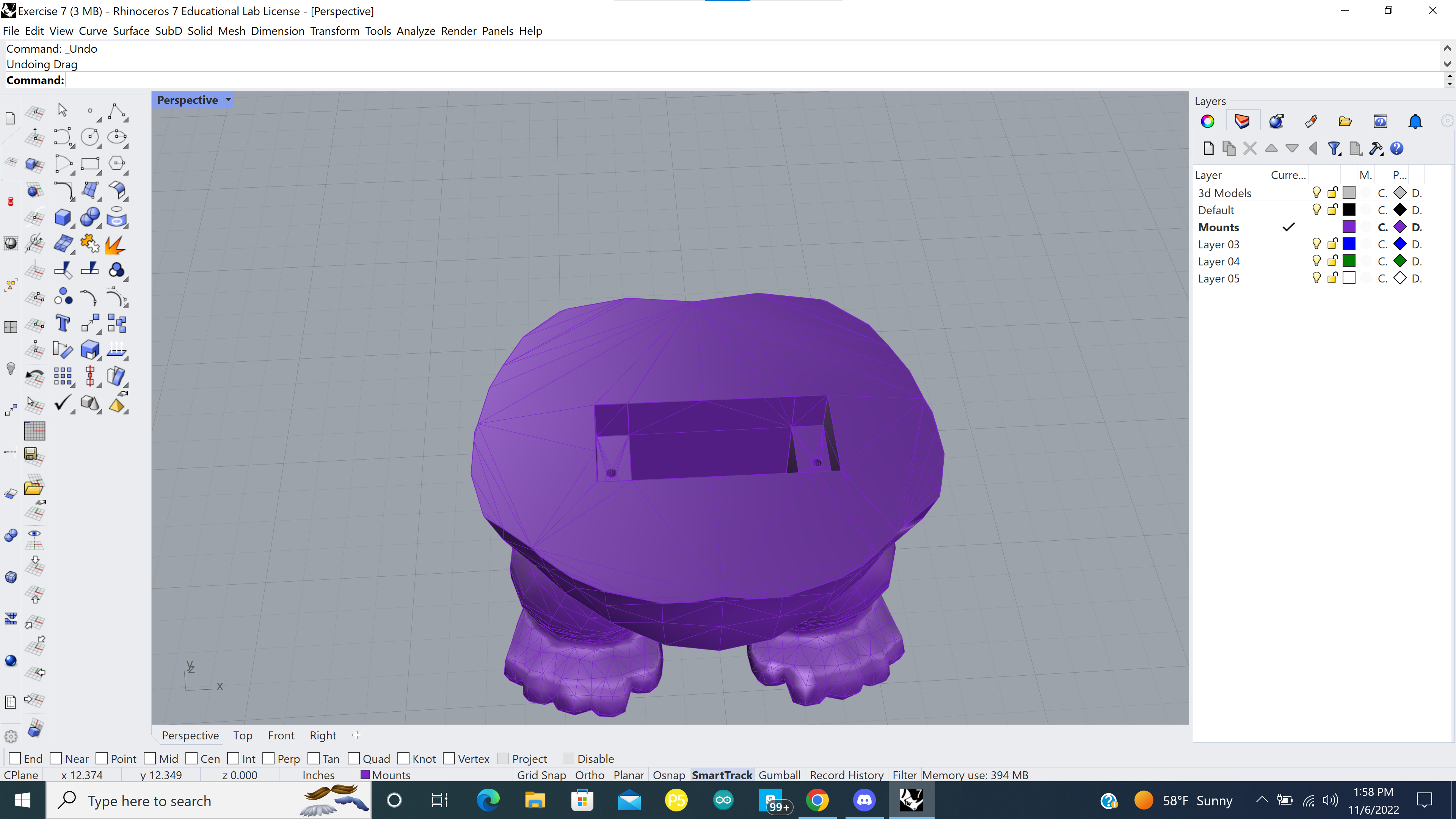Viewport: 1456px width, 819px height.
Task: Enable the Near osnap checkbox
Action: tap(56, 758)
